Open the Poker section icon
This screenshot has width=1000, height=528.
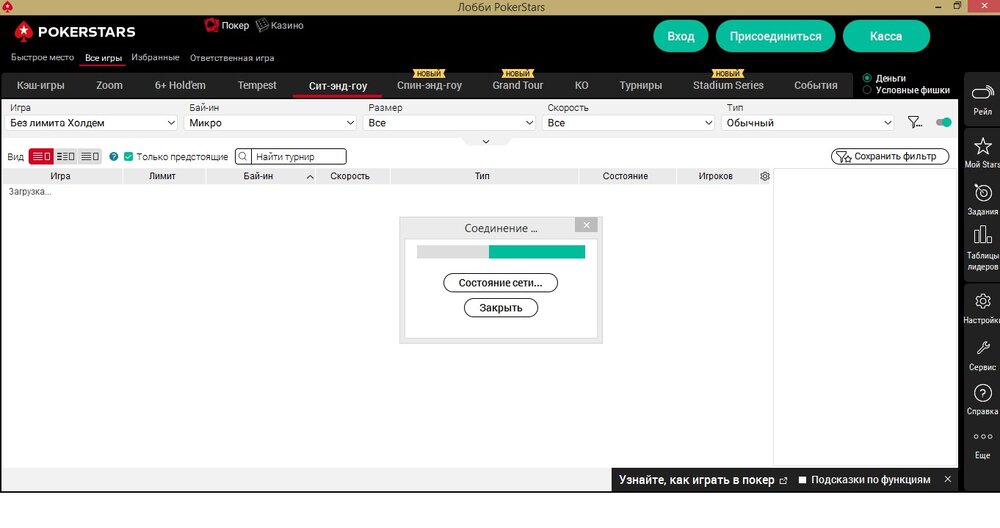211,26
